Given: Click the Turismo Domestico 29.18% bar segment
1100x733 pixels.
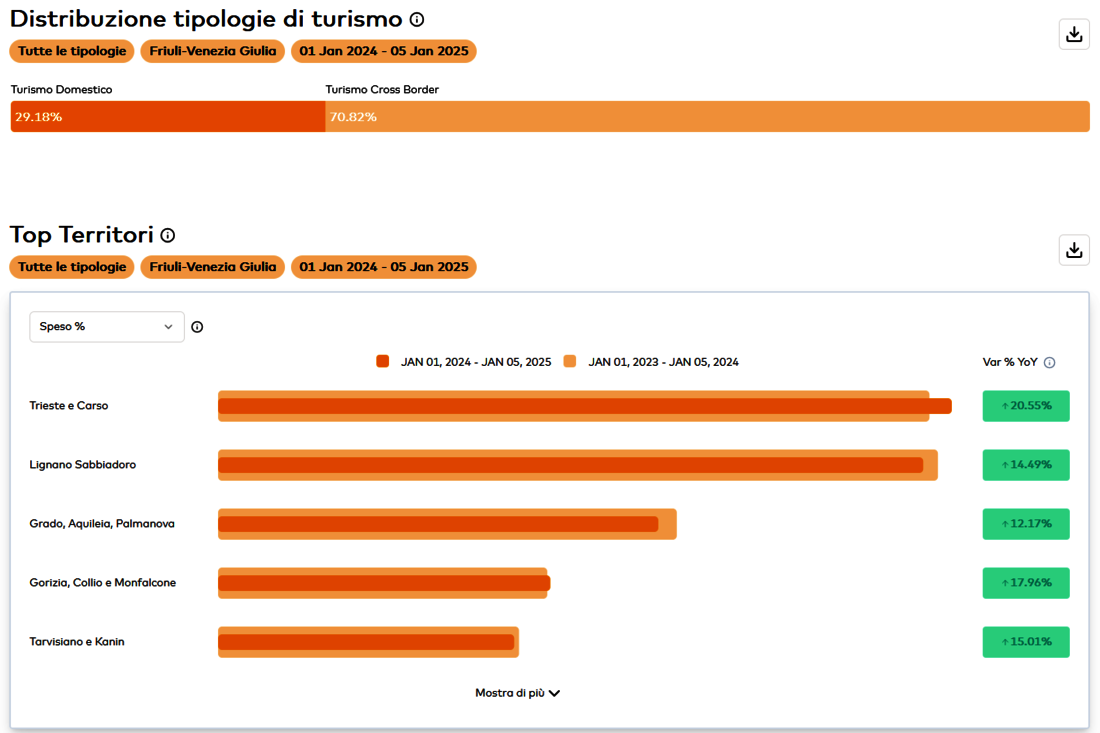Looking at the screenshot, I should click(x=167, y=117).
